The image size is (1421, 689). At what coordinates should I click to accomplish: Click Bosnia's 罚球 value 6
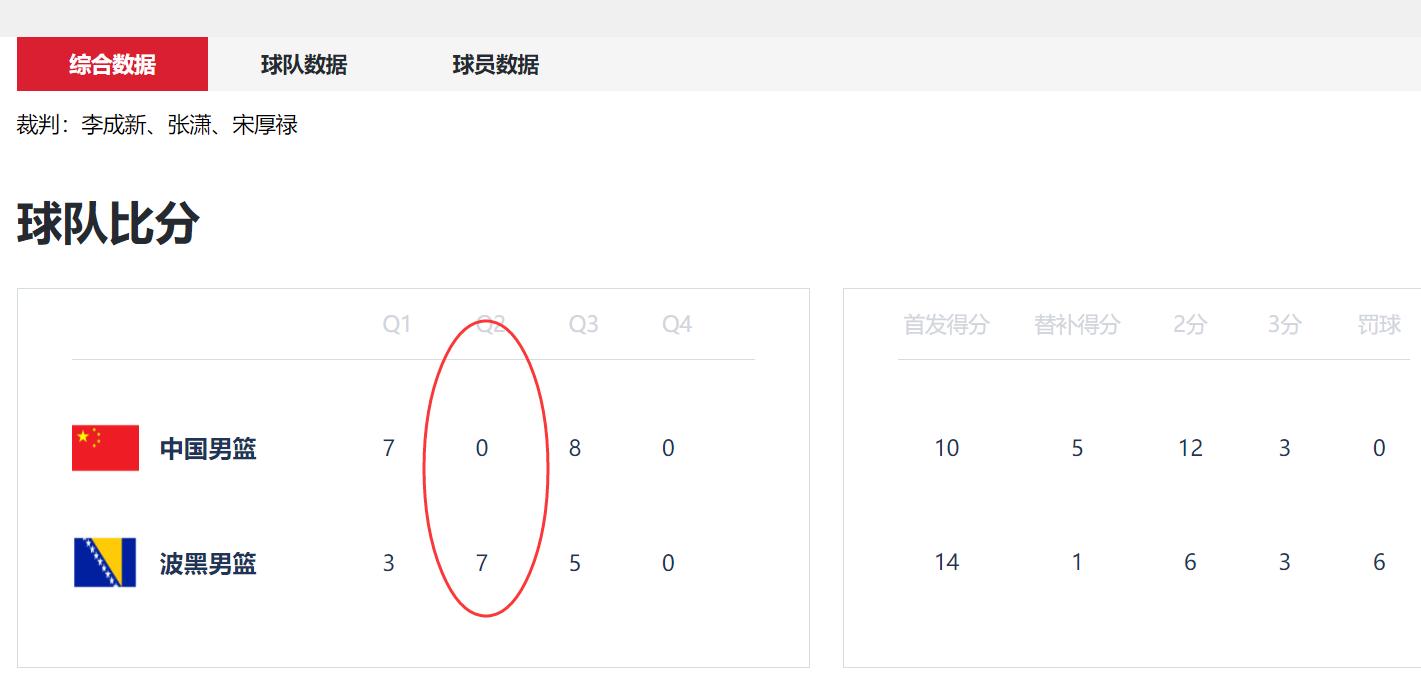coord(1379,563)
